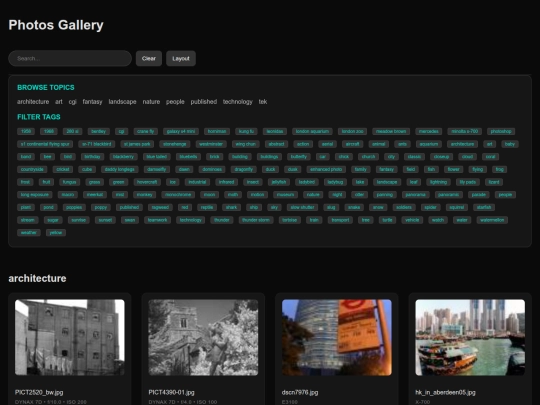Select the stonehenge filter tag
Image resolution: width=540 pixels, height=405 pixels.
tap(175, 144)
